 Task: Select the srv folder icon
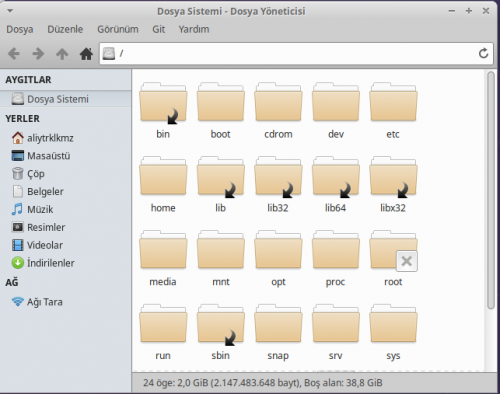click(336, 323)
